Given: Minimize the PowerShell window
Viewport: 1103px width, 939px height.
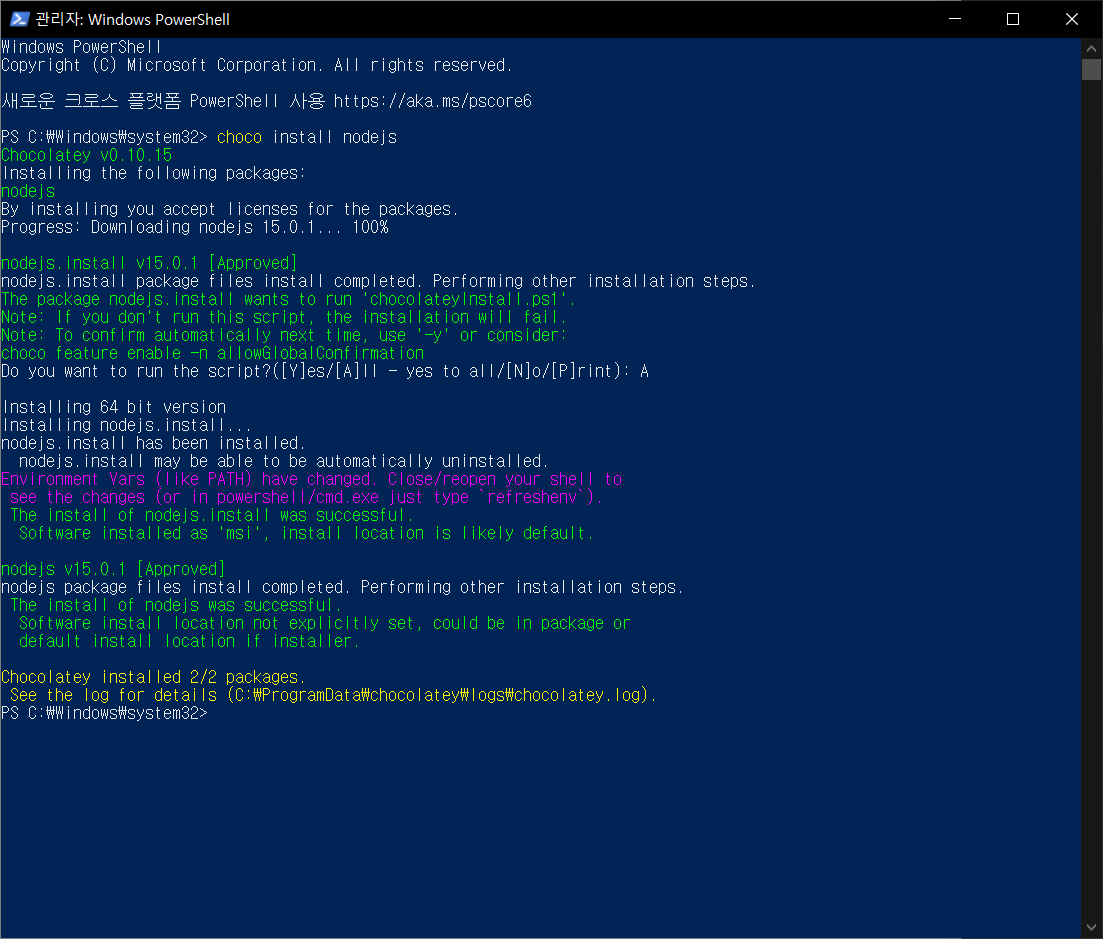Looking at the screenshot, I should tap(955, 19).
